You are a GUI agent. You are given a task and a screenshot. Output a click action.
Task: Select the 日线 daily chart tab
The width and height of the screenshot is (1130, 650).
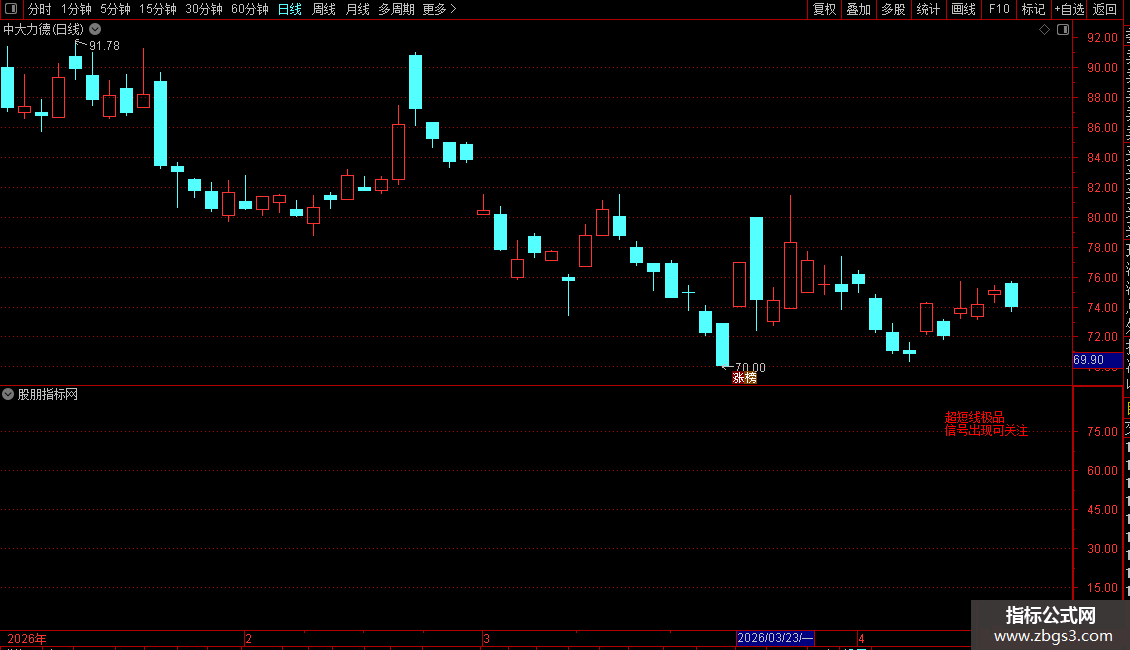pyautogui.click(x=290, y=9)
